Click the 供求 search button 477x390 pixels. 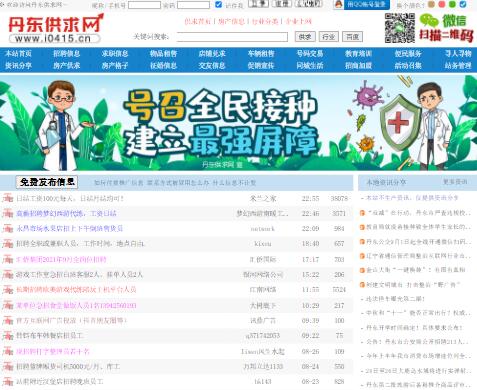point(305,37)
